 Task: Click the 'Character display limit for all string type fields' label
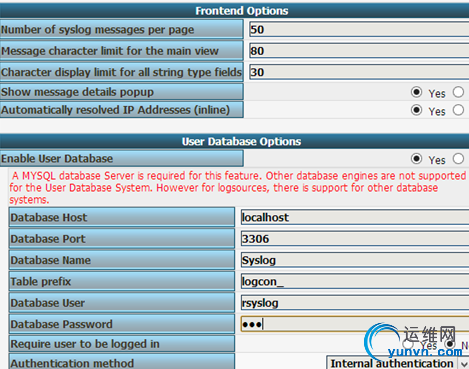coord(121,72)
